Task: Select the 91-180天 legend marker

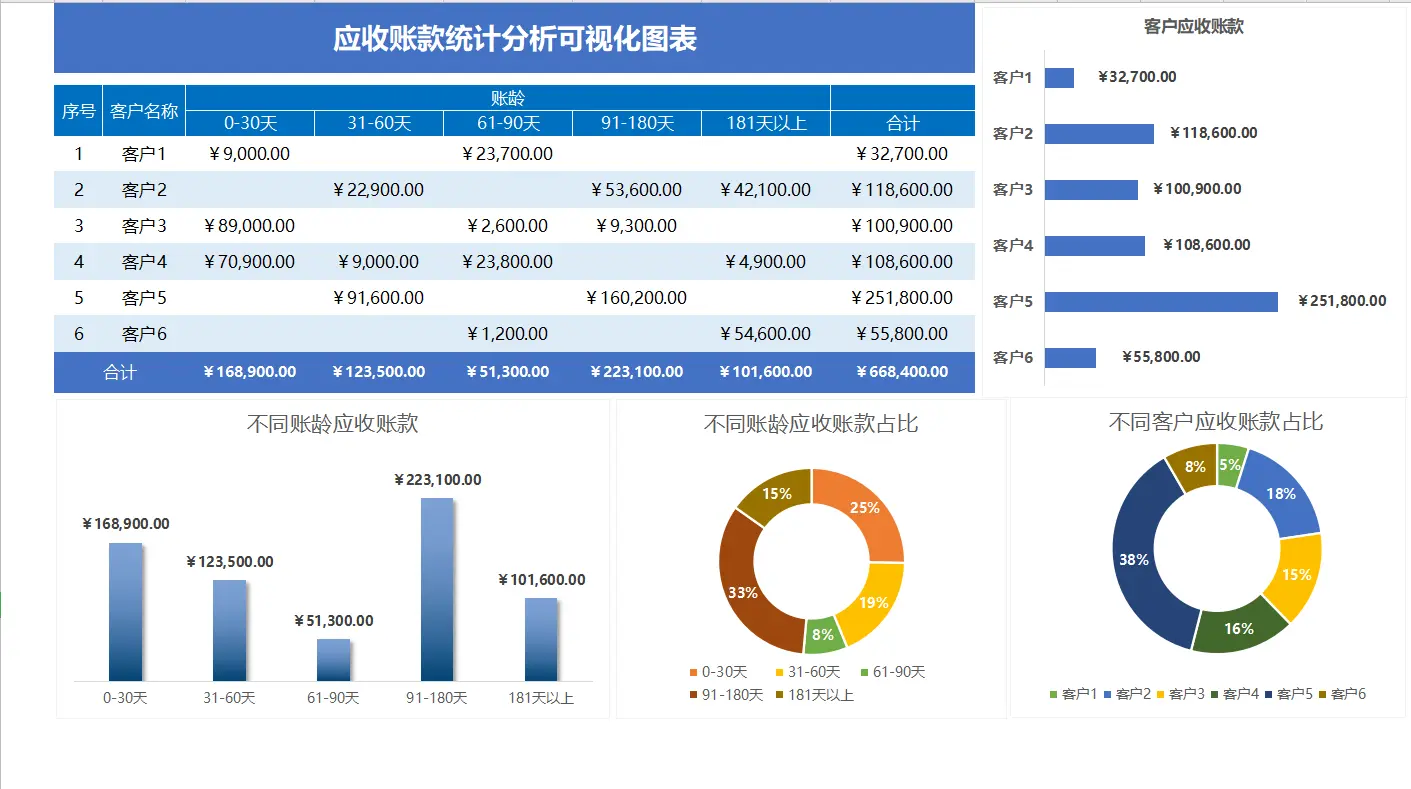Action: (693, 693)
